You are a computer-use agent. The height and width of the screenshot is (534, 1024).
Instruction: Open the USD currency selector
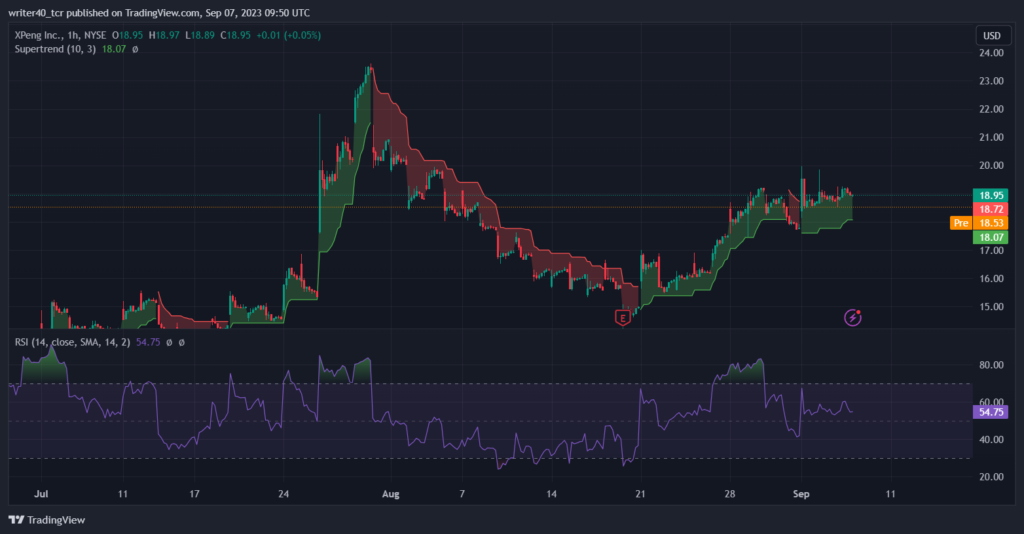point(992,35)
